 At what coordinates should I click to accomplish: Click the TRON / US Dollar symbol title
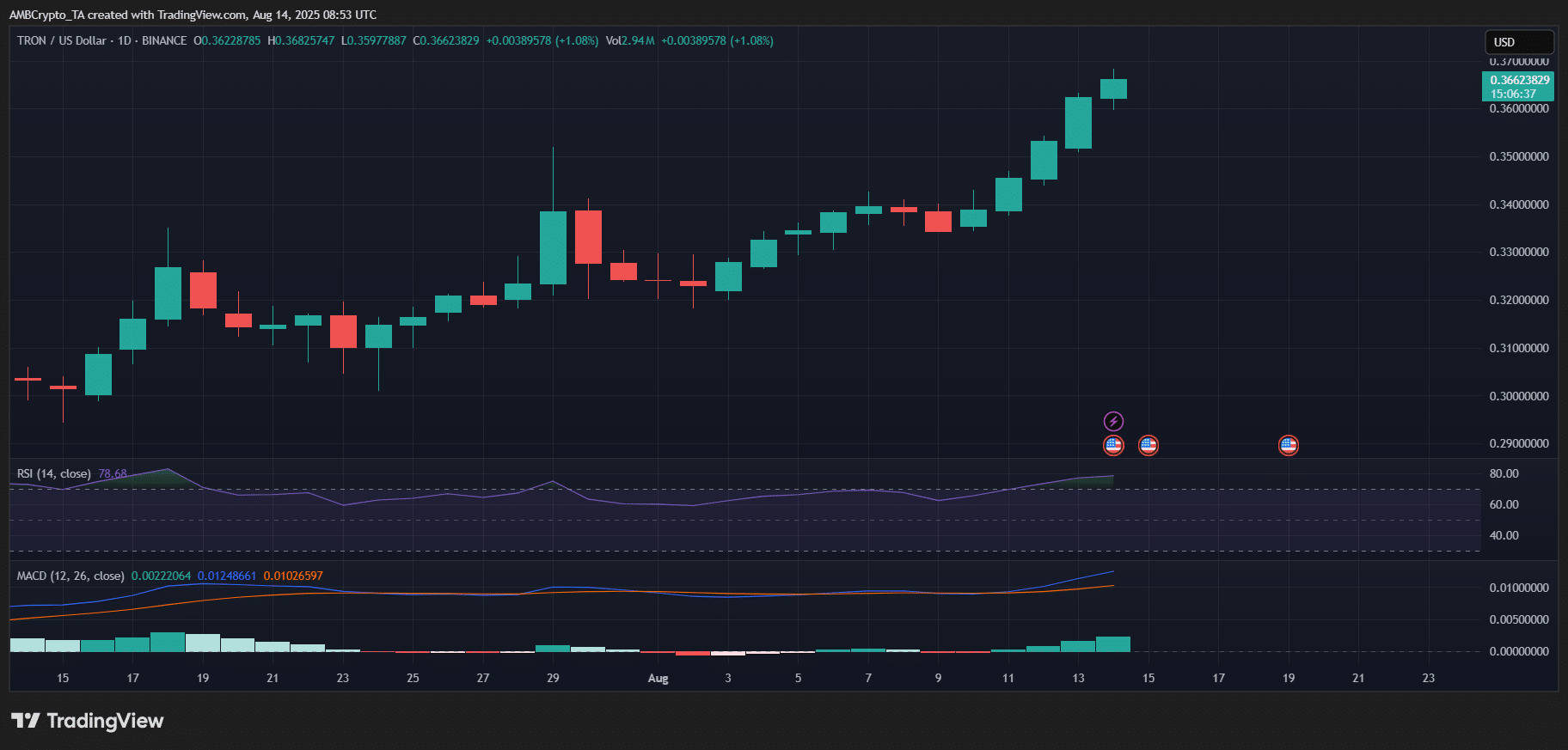[62, 40]
